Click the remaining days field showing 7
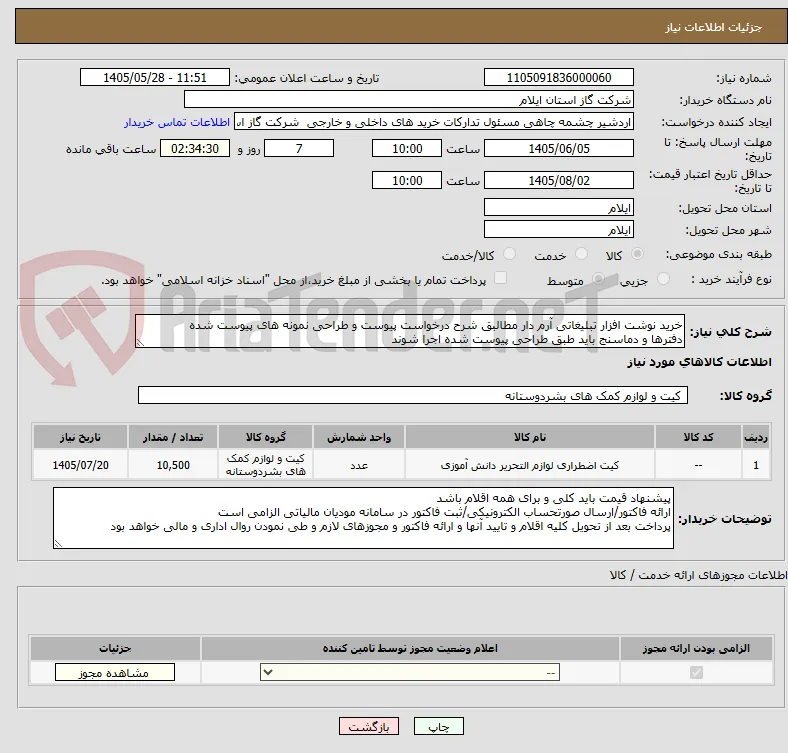Image resolution: width=788 pixels, height=753 pixels. point(299,149)
